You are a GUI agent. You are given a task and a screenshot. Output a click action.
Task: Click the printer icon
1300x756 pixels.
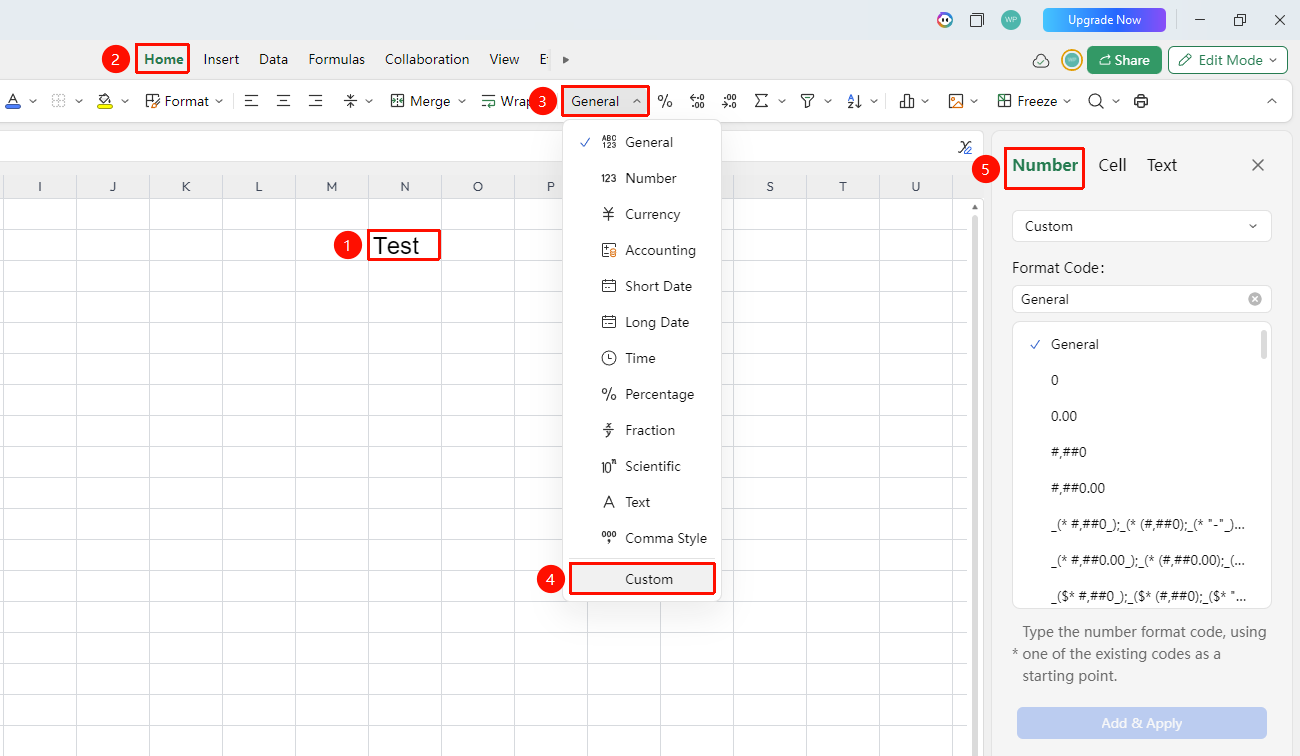point(1141,101)
